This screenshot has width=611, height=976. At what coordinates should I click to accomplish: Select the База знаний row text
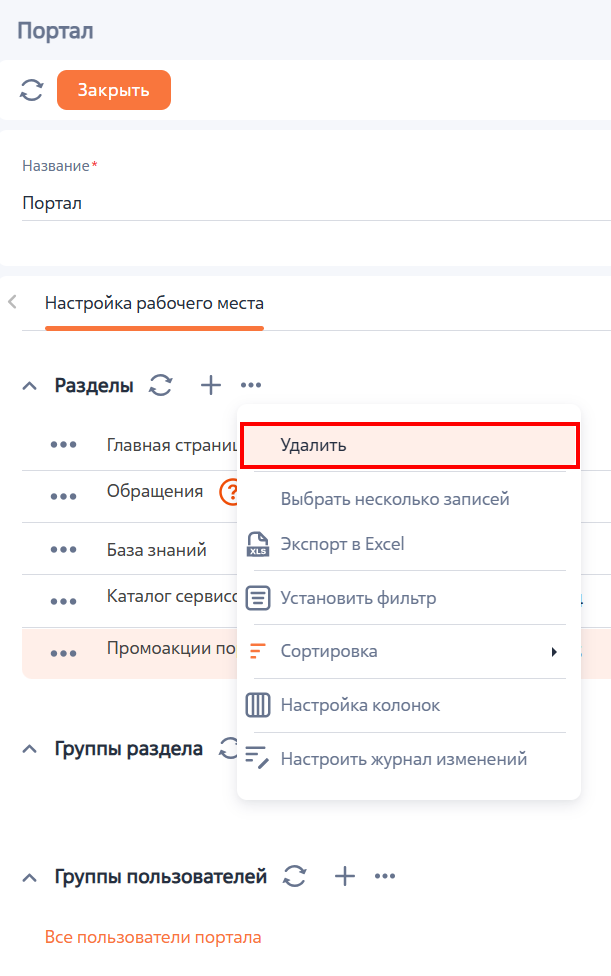coord(157,550)
